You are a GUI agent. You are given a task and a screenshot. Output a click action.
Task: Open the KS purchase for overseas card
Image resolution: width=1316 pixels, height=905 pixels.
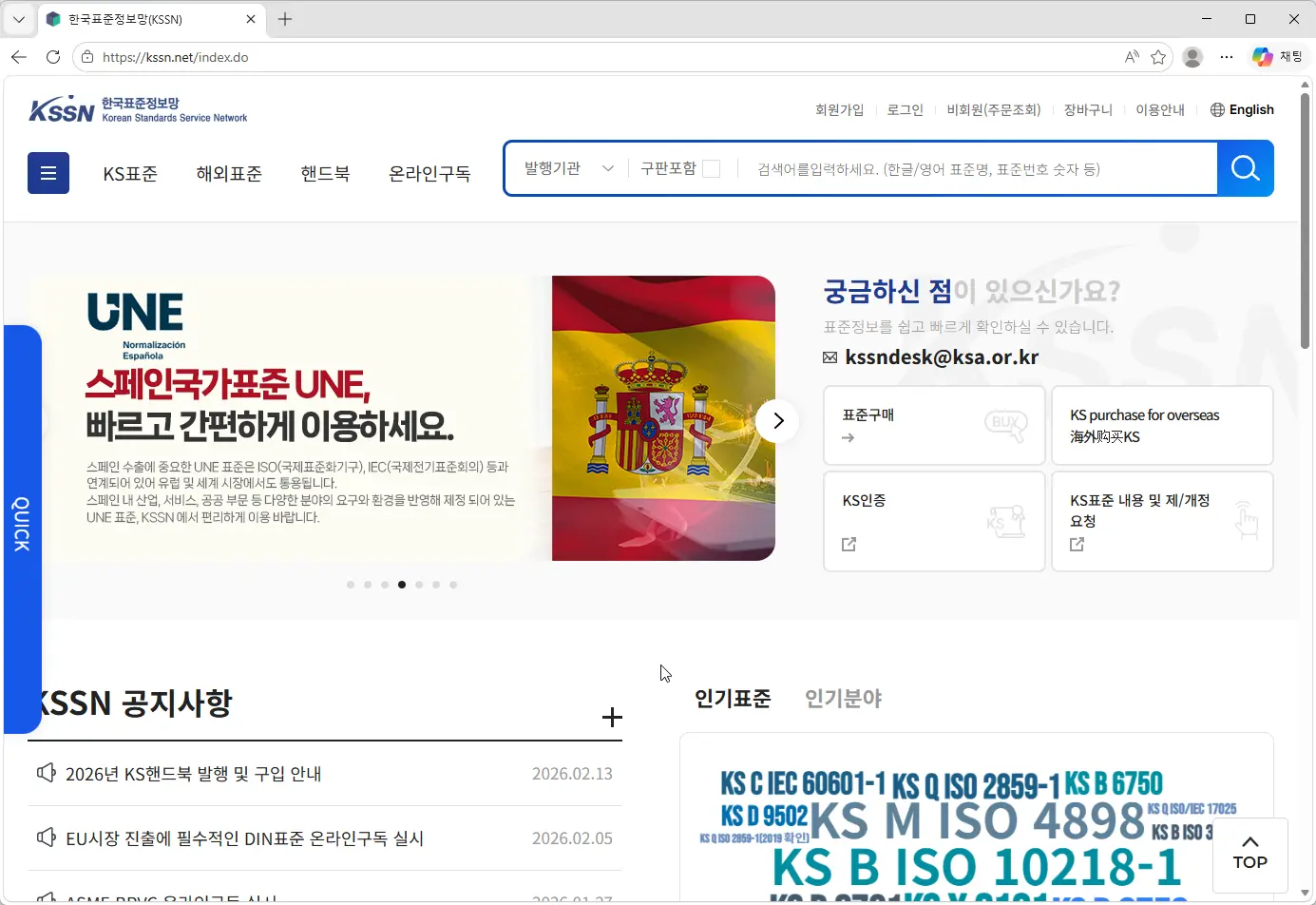tap(1162, 425)
